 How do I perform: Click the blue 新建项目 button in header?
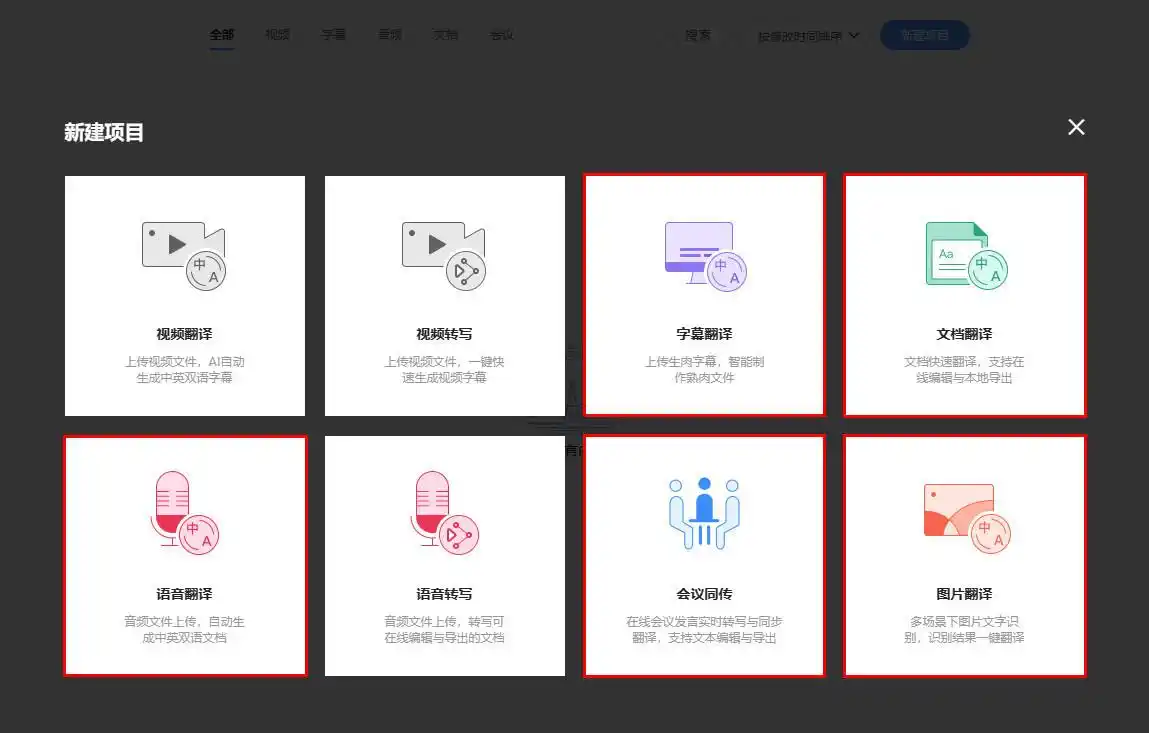tap(925, 35)
